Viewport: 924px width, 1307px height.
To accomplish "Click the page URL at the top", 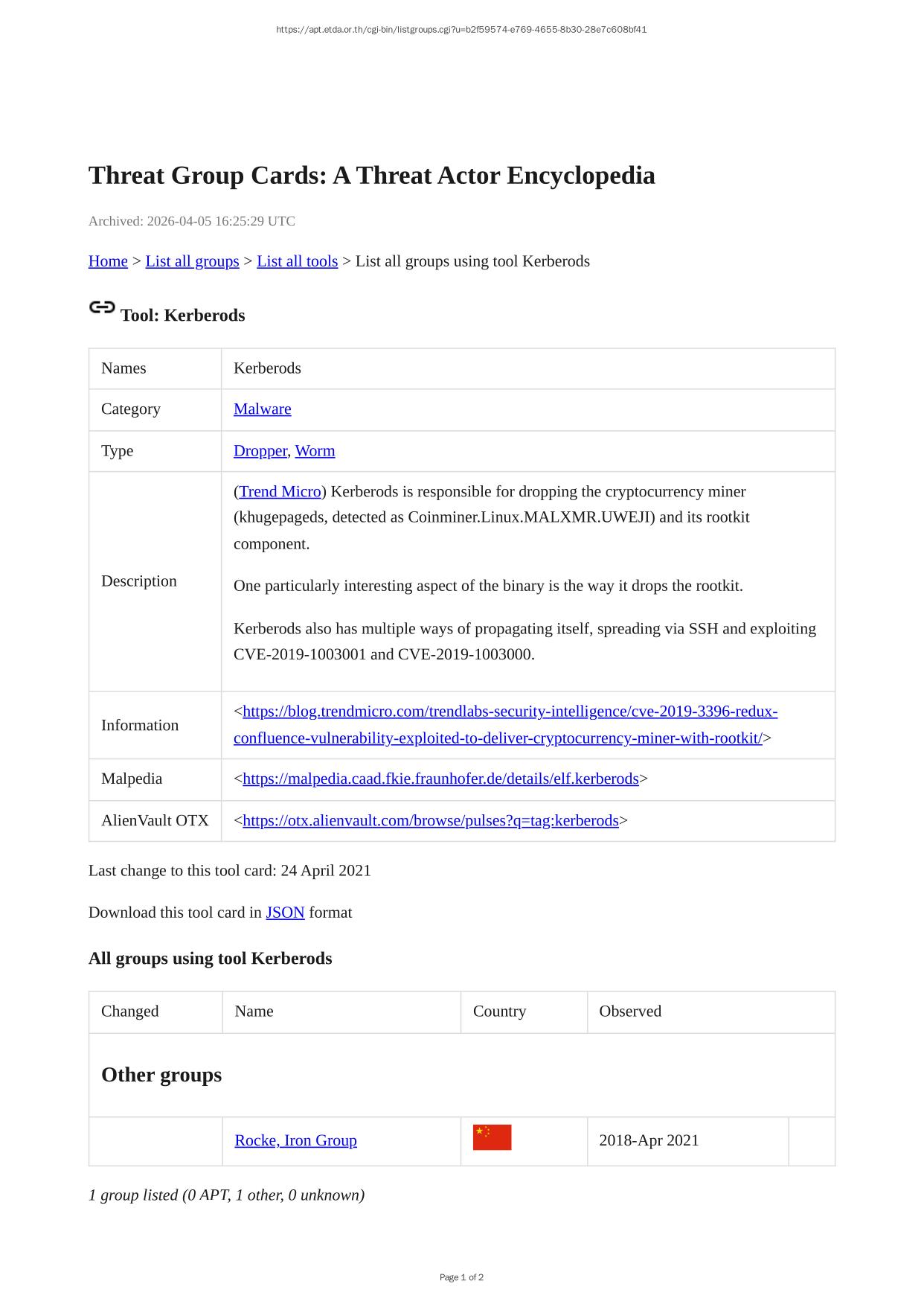I will click(x=461, y=30).
